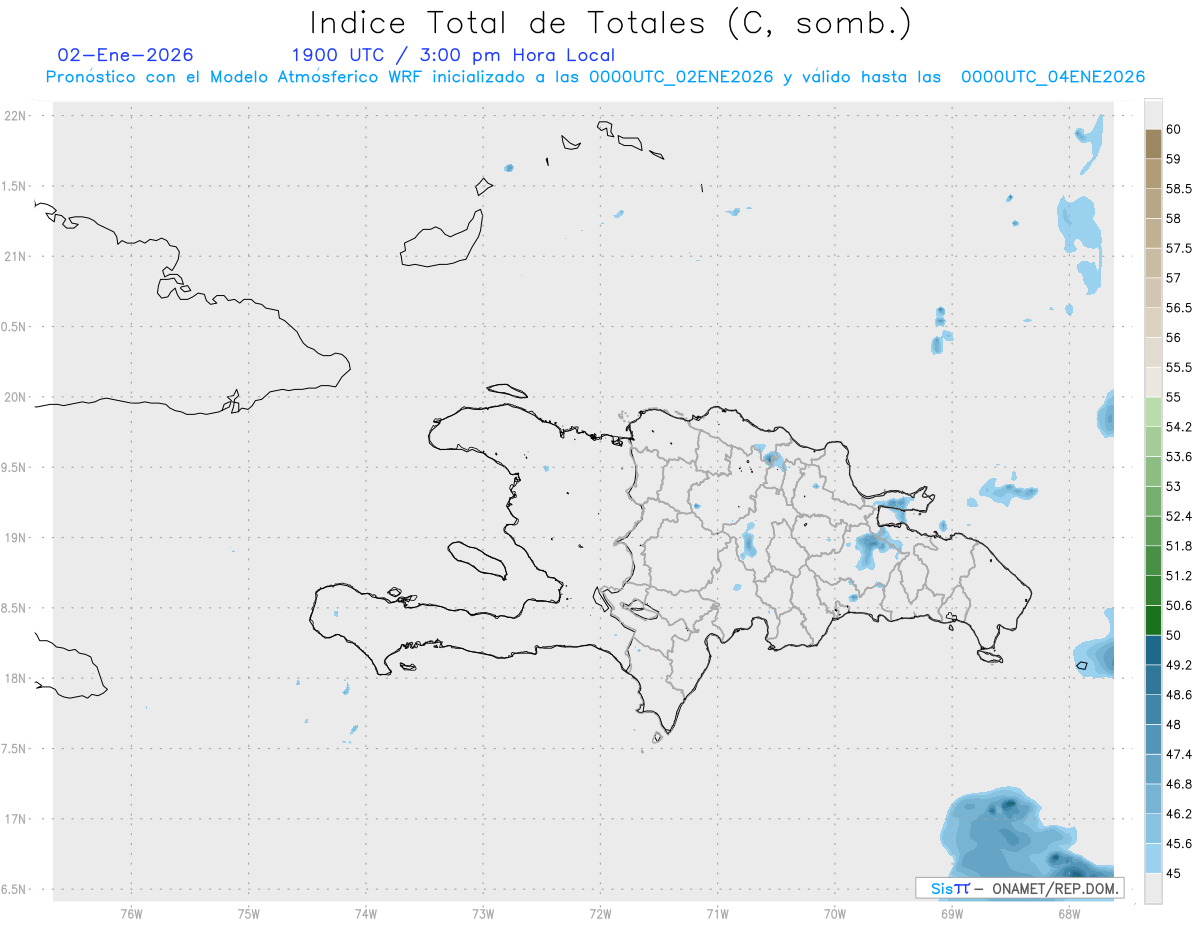Click the valid-until time 0000UTC_04ENE2026
Image resolution: width=1200 pixels, height=927 pixels.
click(x=1053, y=77)
